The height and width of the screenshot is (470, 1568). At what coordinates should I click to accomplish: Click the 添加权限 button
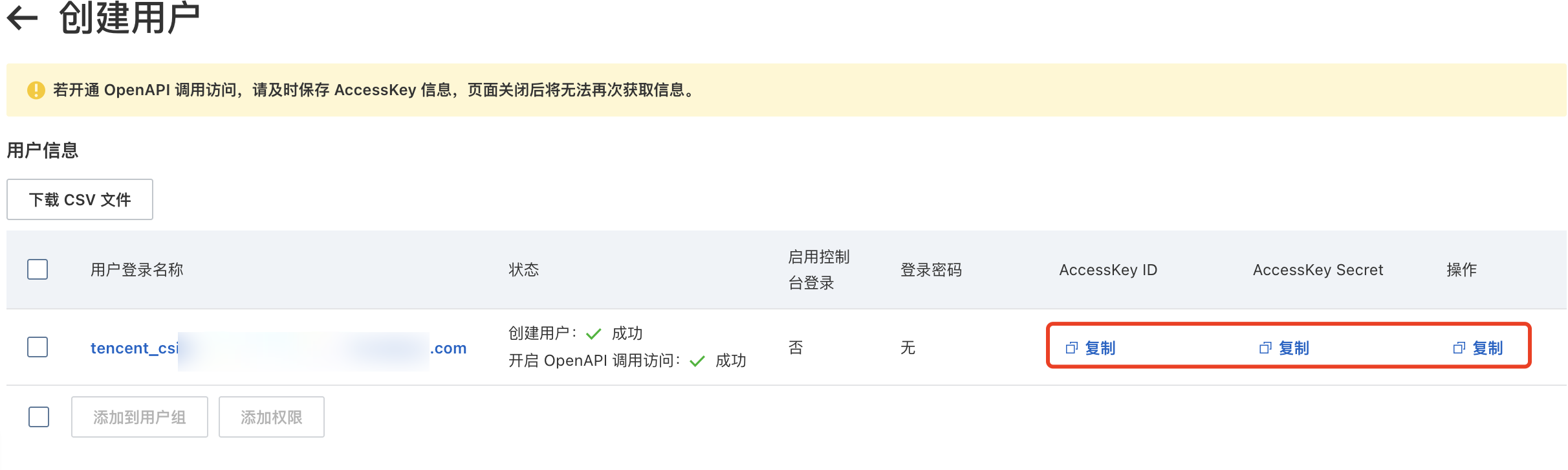(271, 417)
